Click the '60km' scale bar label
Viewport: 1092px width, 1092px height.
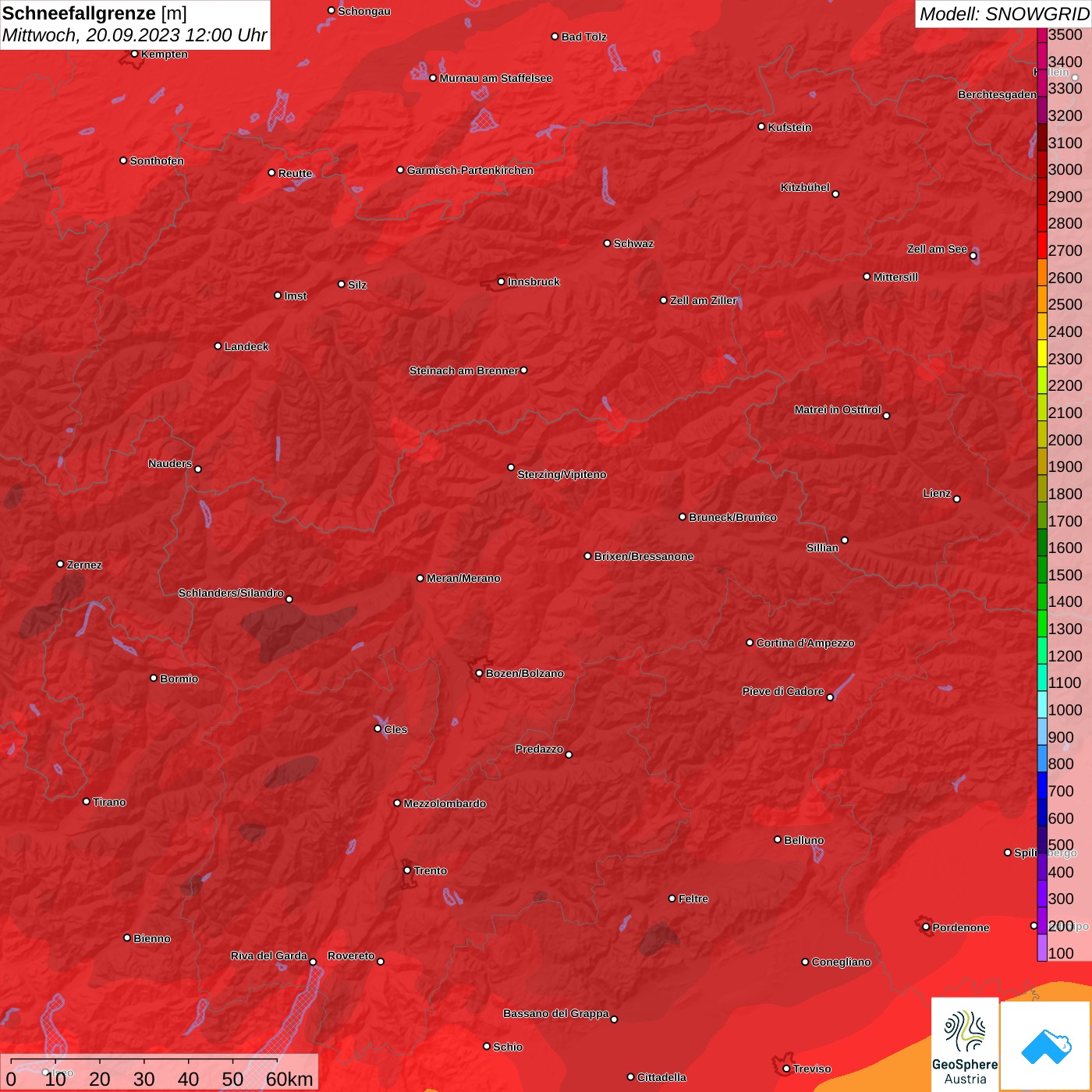(289, 1079)
